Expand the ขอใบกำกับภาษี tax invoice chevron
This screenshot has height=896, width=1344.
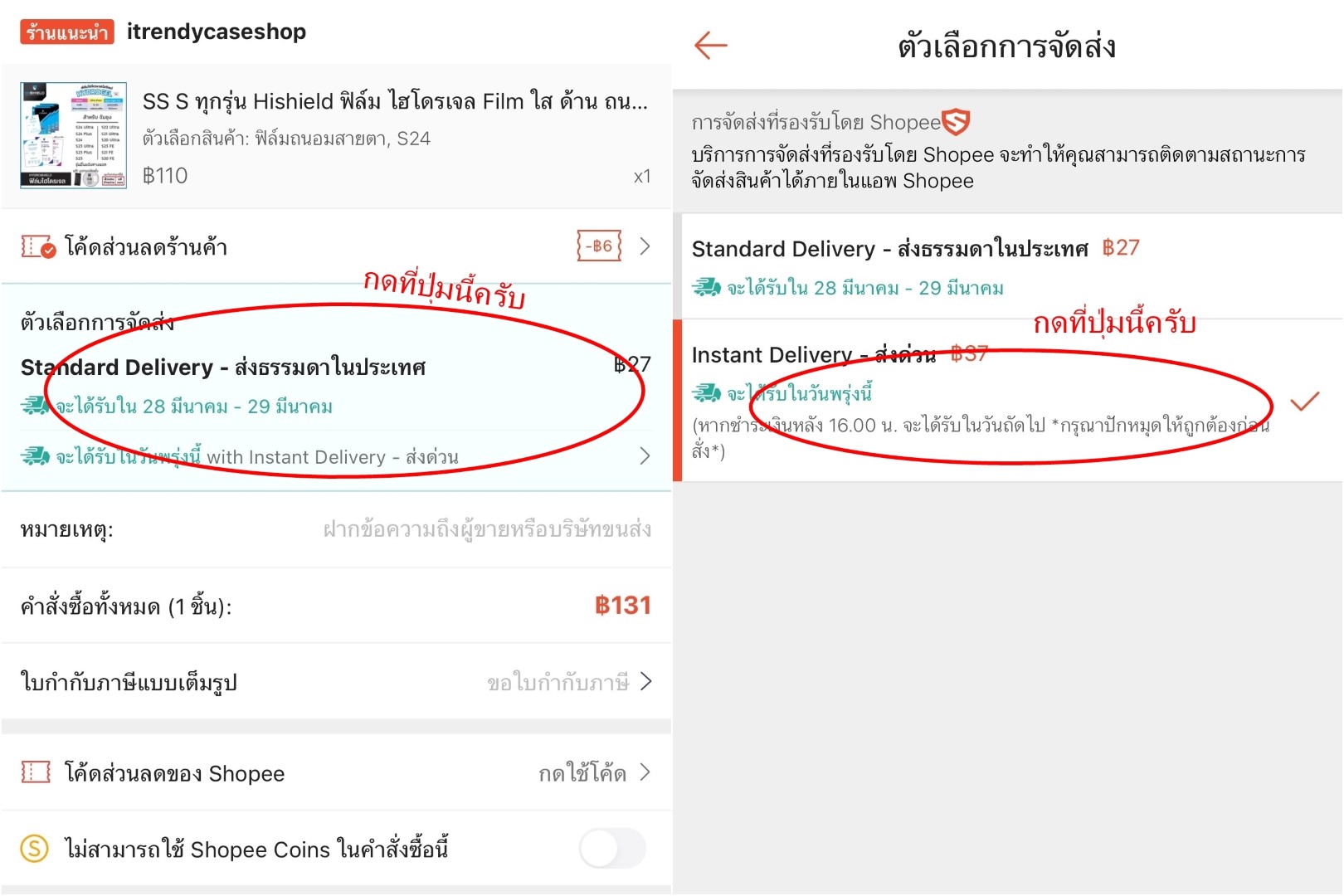[x=646, y=682]
